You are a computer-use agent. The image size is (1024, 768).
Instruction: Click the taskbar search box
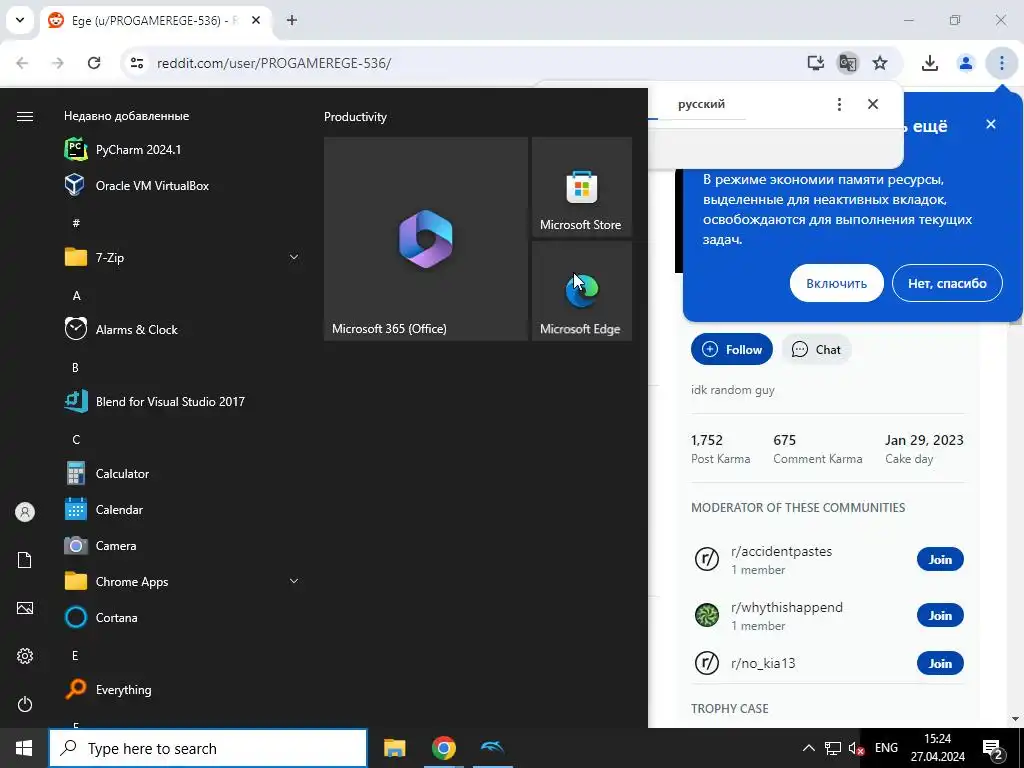pyautogui.click(x=208, y=748)
